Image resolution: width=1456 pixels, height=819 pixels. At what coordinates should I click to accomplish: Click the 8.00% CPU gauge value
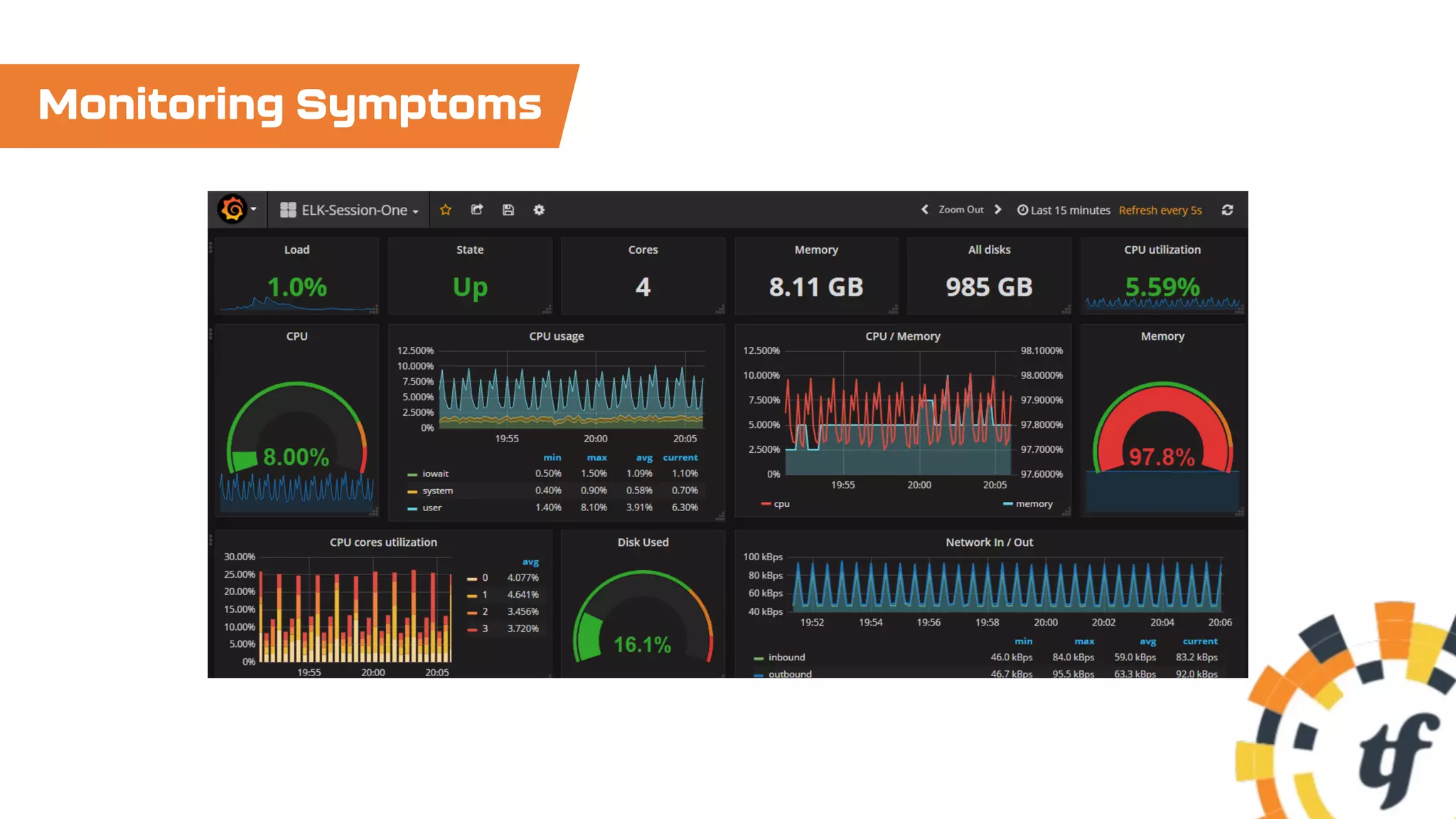(x=296, y=457)
